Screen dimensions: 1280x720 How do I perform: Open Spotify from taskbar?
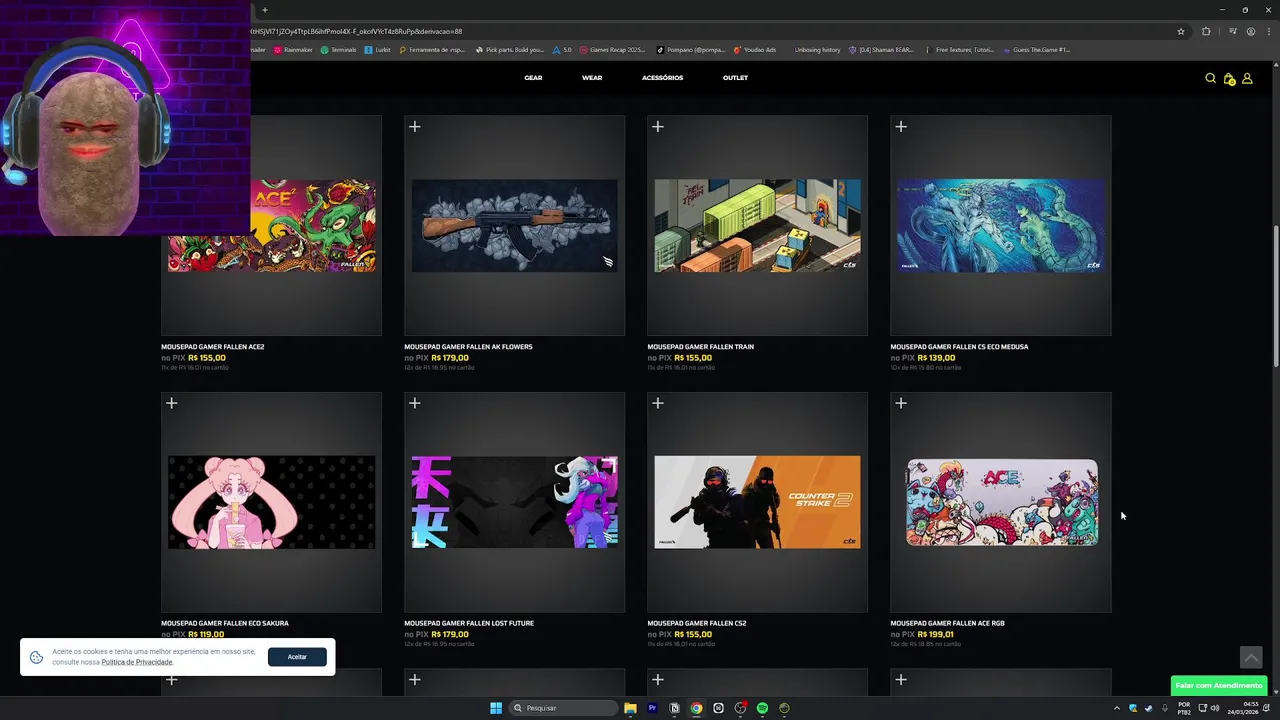(x=762, y=708)
